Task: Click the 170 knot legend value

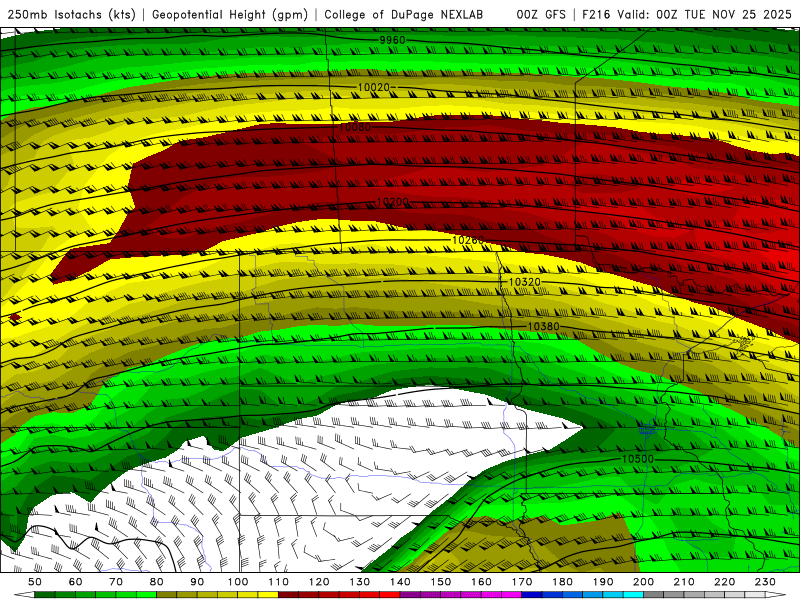Action: (x=522, y=582)
